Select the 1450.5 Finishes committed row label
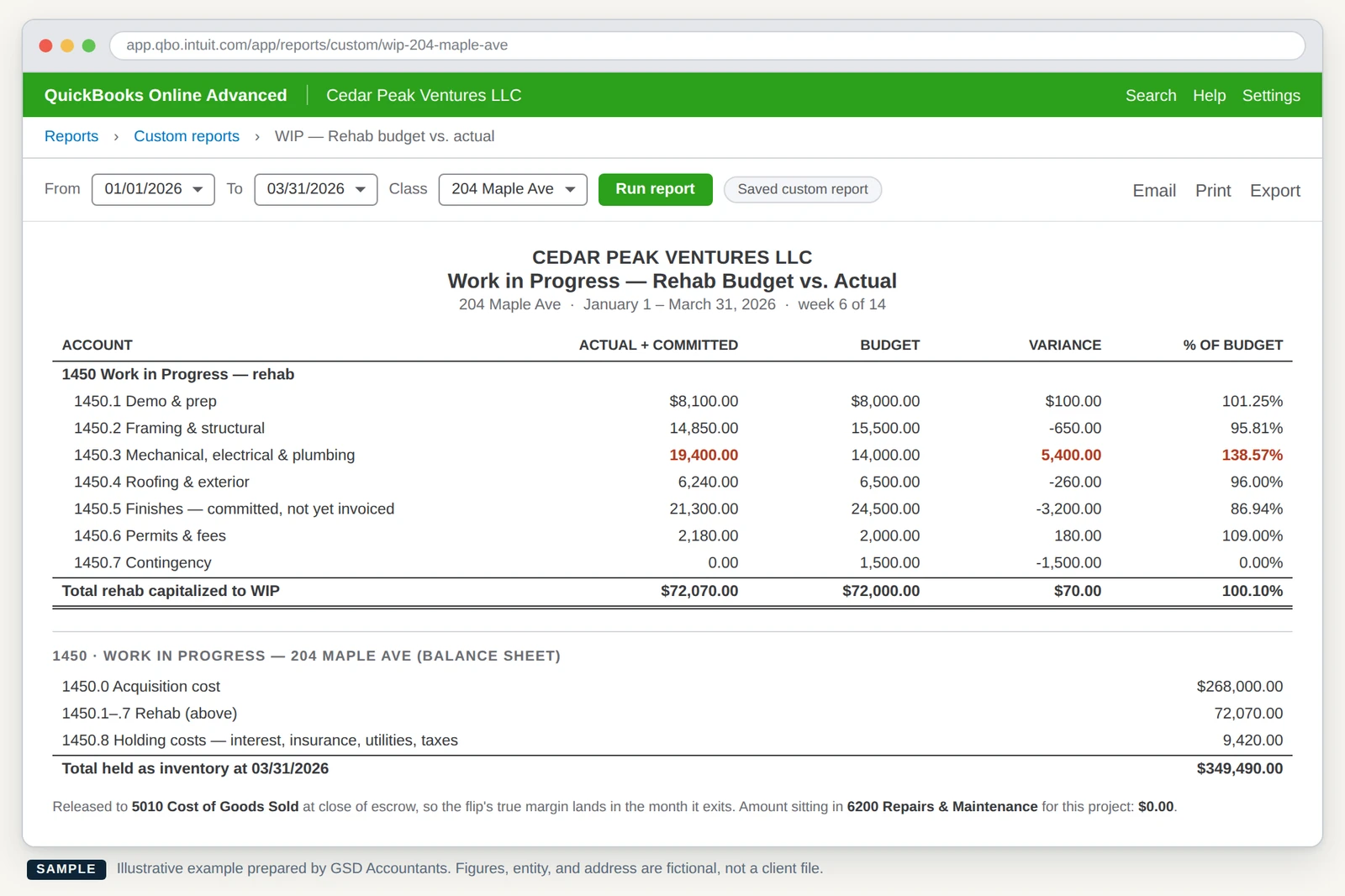 coord(234,509)
